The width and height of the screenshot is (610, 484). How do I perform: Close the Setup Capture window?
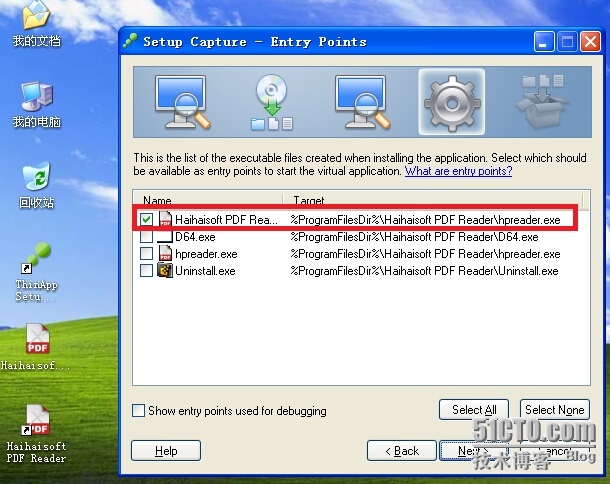[x=591, y=42]
